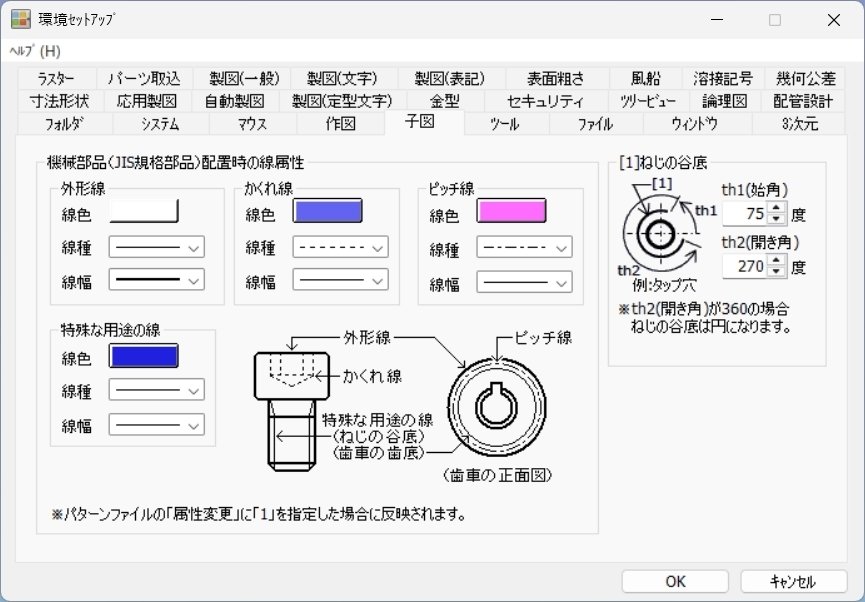Viewport: 865px width, 602px height.
Task: Open the 製図(定型文字) tab
Action: point(343,101)
